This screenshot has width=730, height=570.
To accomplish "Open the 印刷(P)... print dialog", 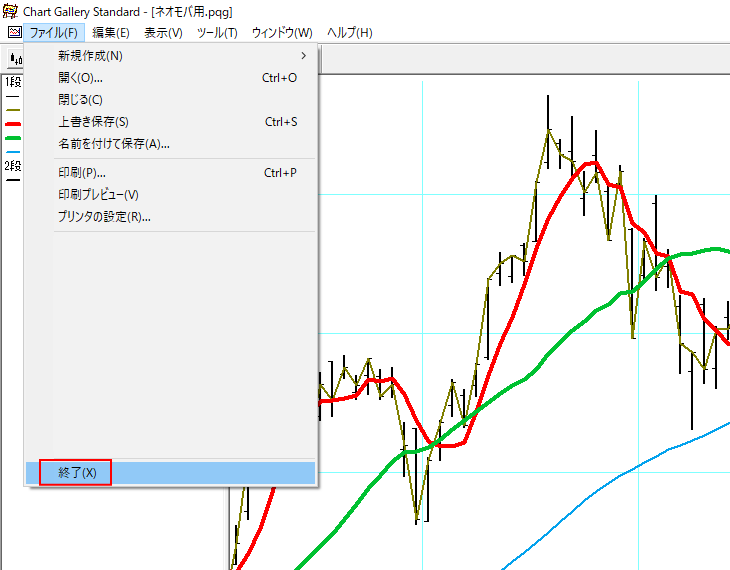I will (x=82, y=173).
